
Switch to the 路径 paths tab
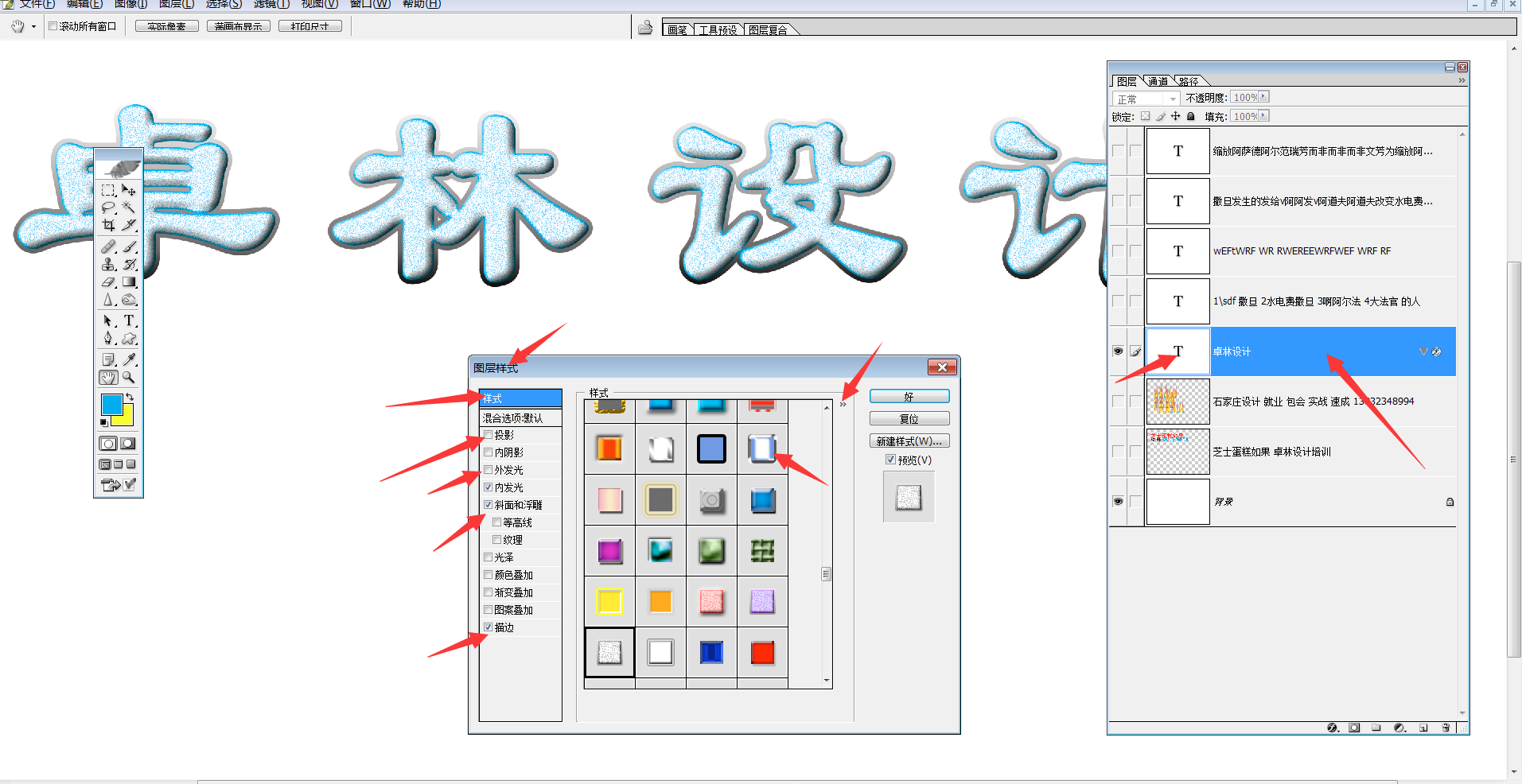(1189, 81)
